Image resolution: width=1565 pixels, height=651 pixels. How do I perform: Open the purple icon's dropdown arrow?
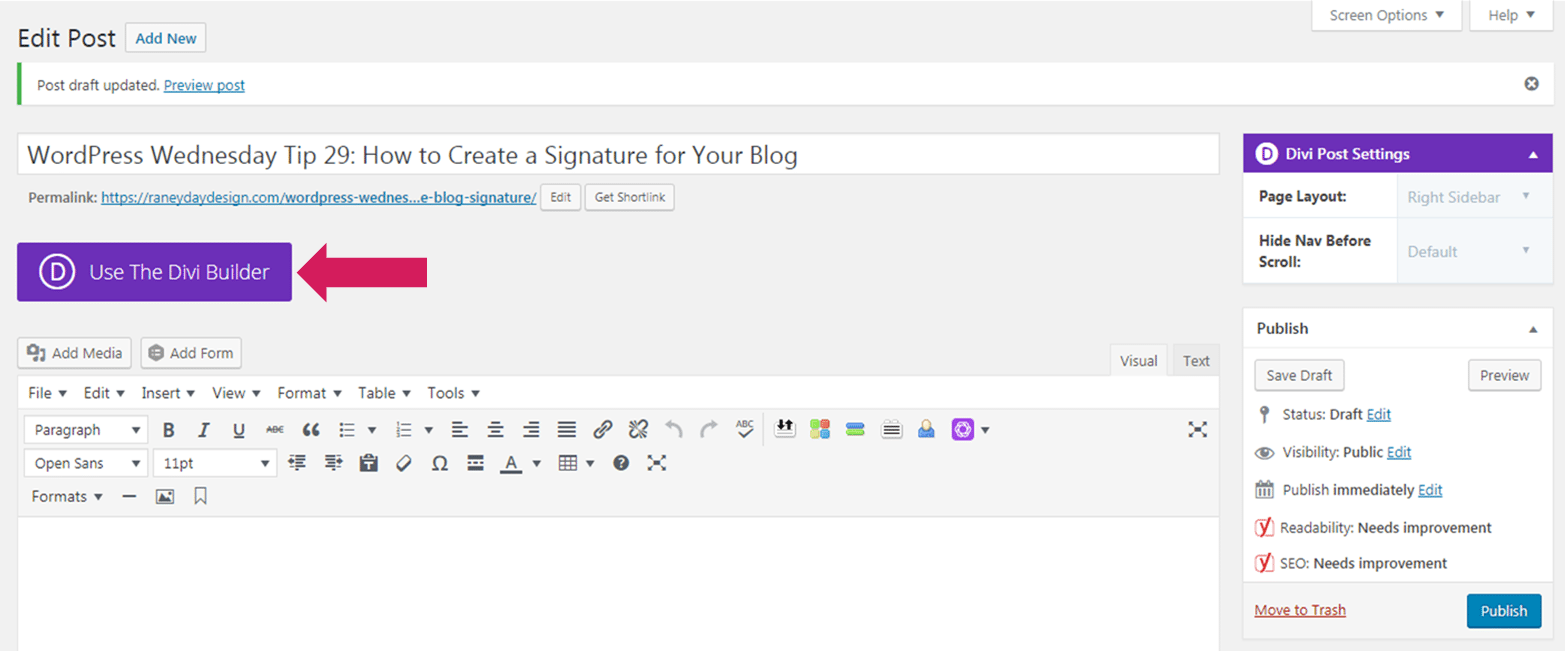(x=985, y=430)
